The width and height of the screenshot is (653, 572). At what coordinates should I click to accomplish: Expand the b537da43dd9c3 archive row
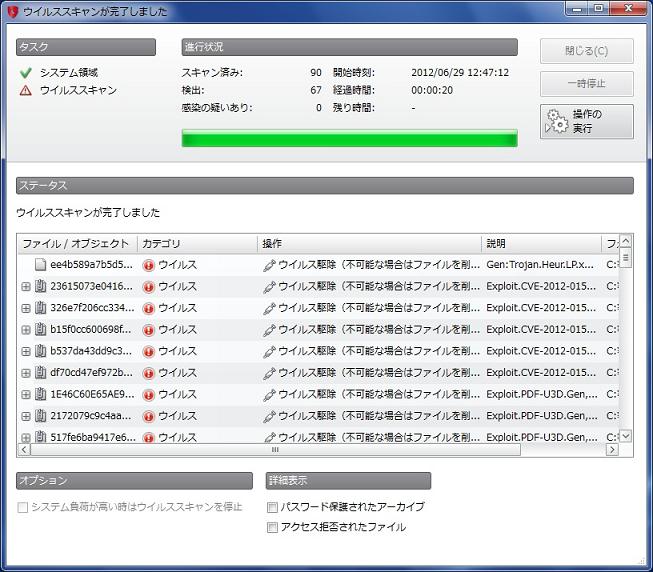pyautogui.click(x=26, y=351)
